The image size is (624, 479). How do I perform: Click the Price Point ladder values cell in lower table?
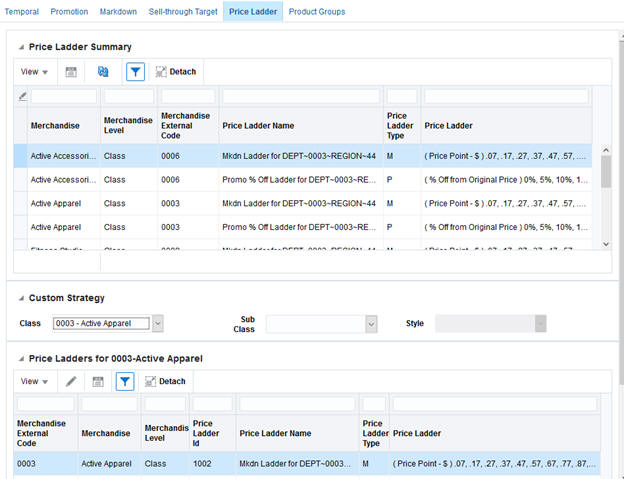[494, 464]
